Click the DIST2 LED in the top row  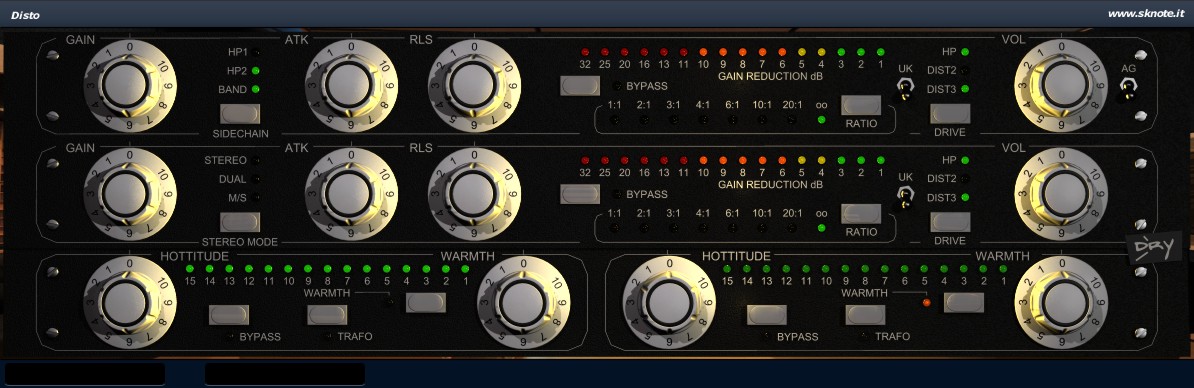pos(966,70)
